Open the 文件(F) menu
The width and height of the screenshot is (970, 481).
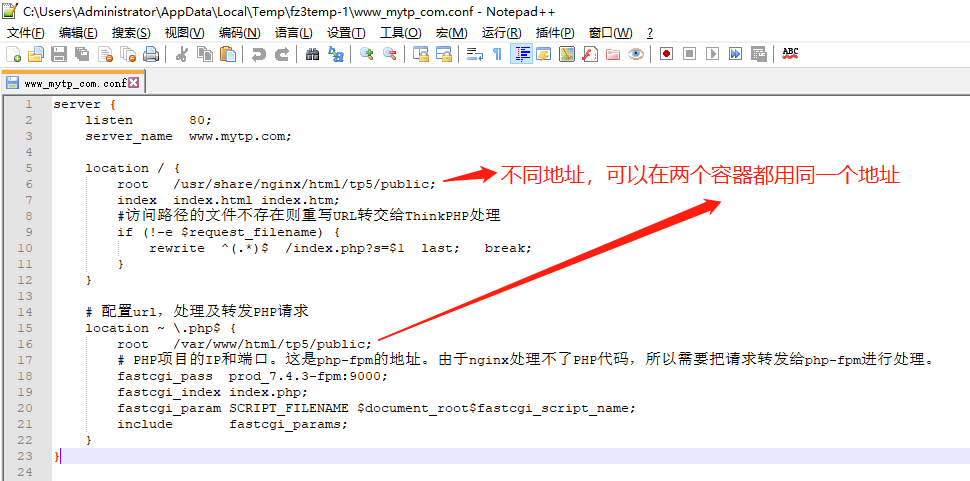25,33
